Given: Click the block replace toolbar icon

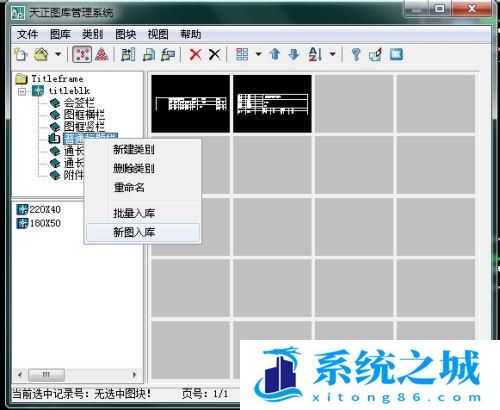Looking at the screenshot, I should [375, 54].
